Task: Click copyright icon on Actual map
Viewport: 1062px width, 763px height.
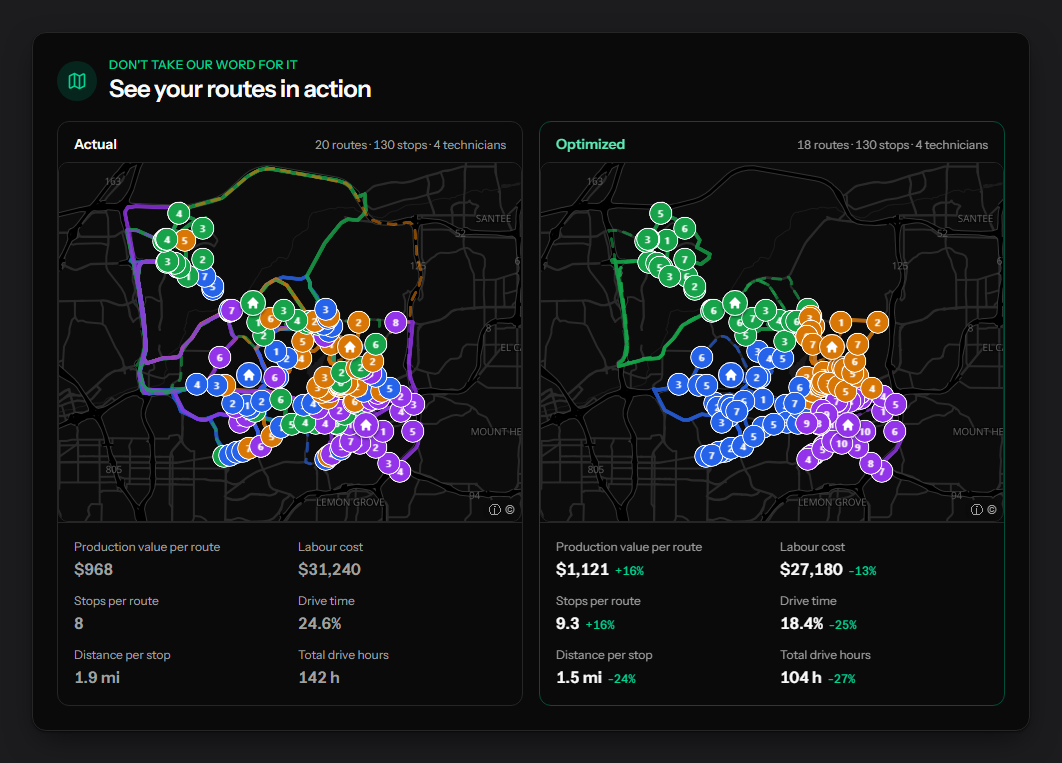Action: coord(509,510)
